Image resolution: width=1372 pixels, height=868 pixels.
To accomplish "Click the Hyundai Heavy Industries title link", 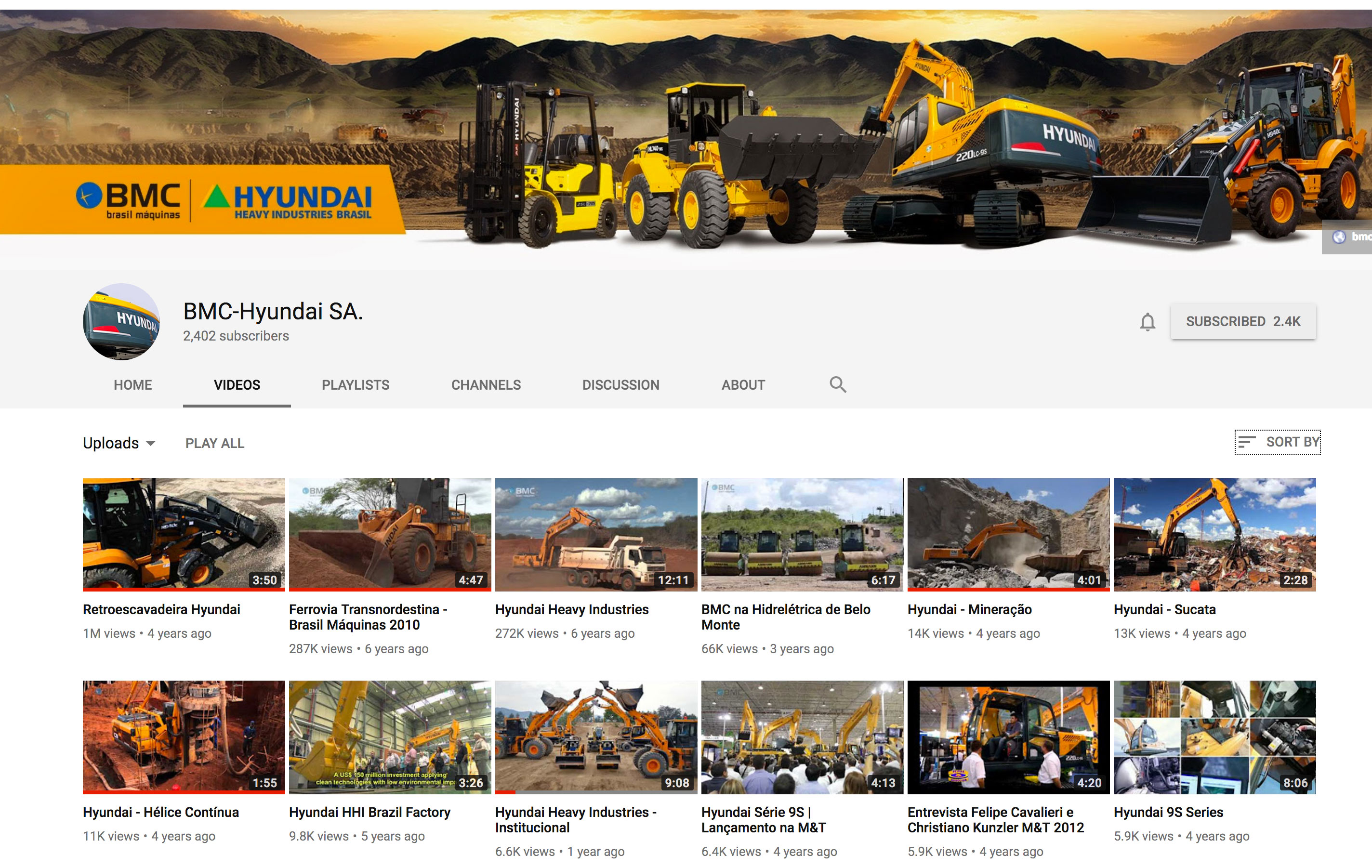I will [571, 609].
